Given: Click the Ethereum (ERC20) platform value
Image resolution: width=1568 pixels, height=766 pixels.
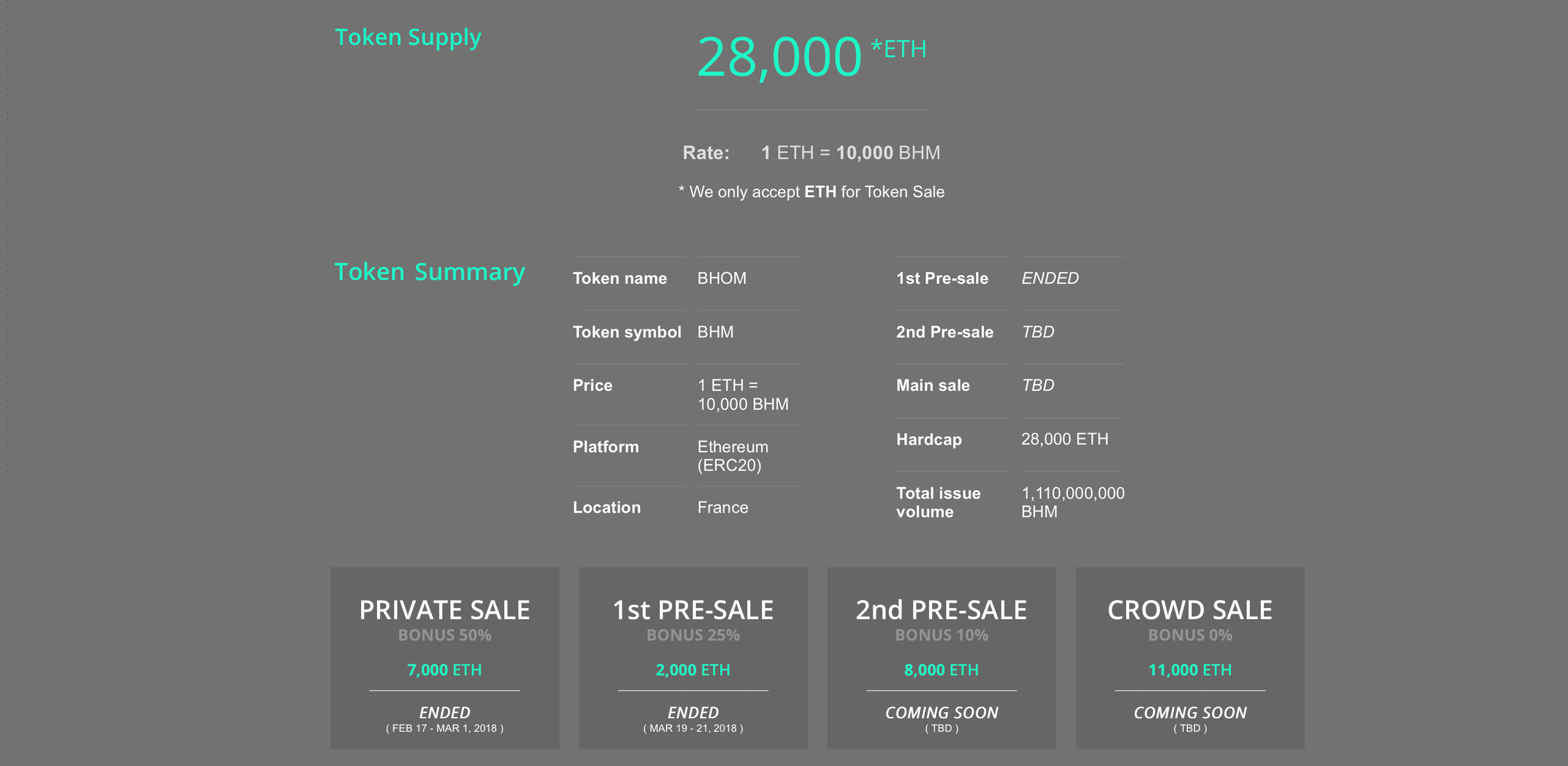Looking at the screenshot, I should pos(733,456).
